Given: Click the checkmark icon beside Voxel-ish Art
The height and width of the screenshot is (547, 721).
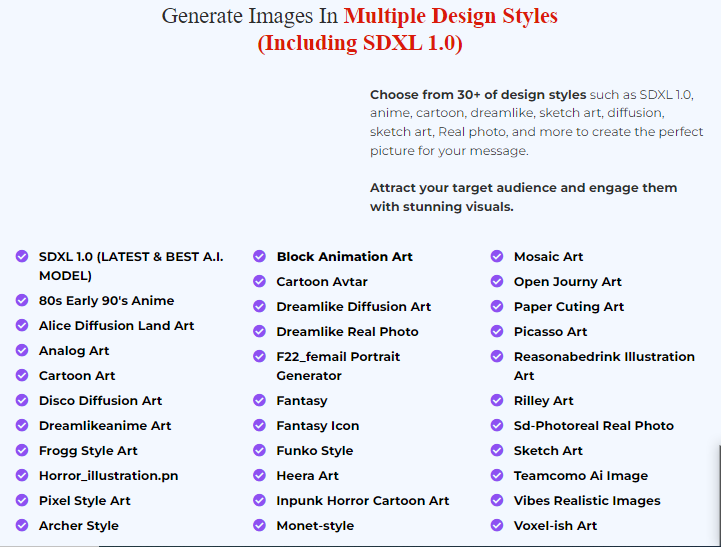Looking at the screenshot, I should tap(497, 526).
